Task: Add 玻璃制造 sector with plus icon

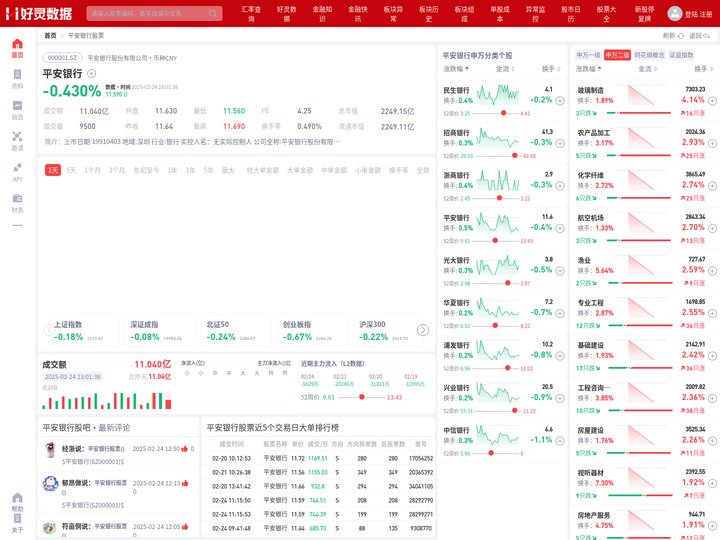Action: pyautogui.click(x=712, y=101)
